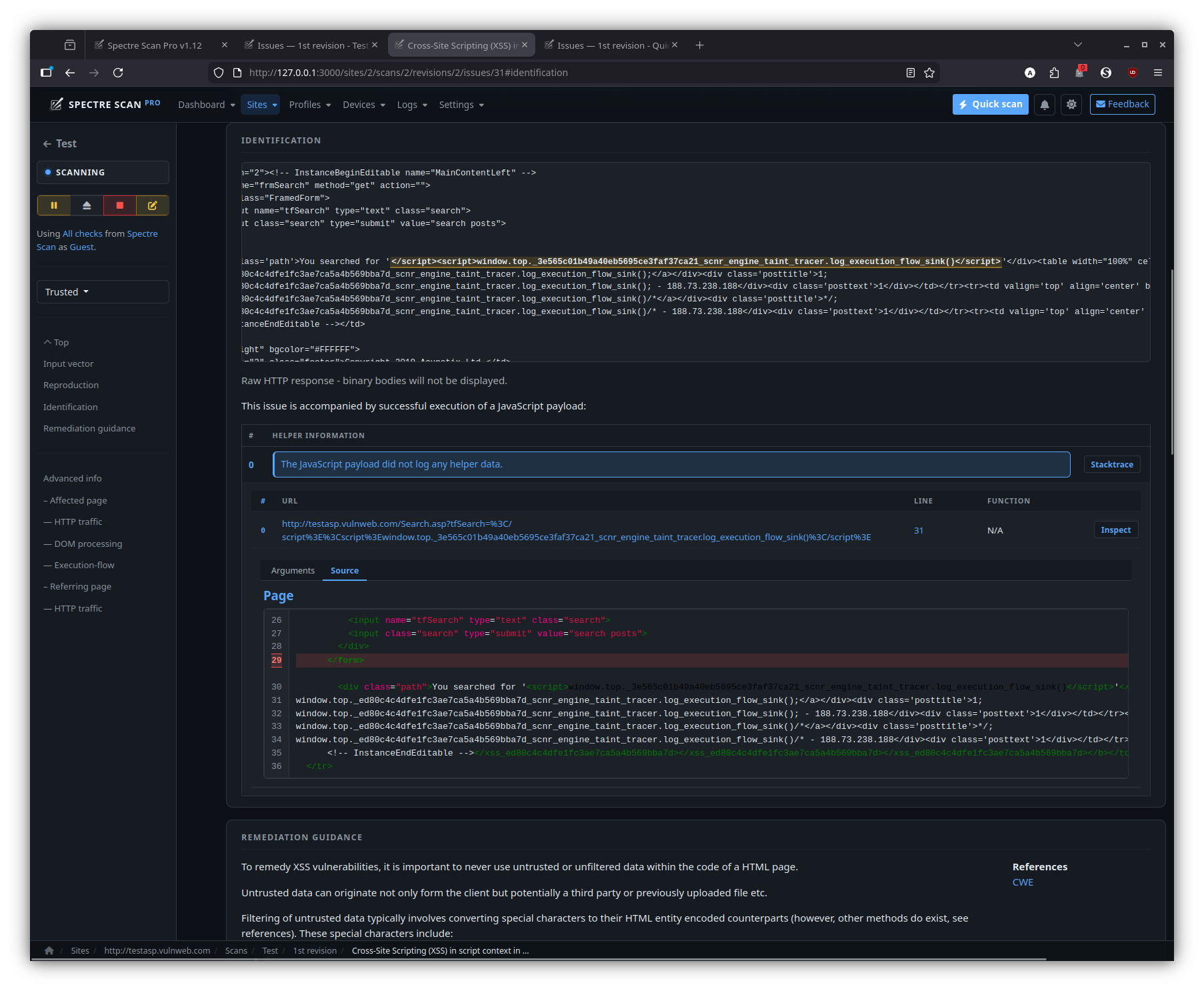The width and height of the screenshot is (1204, 991).
Task: Click line number 31 link
Action: coord(919,530)
